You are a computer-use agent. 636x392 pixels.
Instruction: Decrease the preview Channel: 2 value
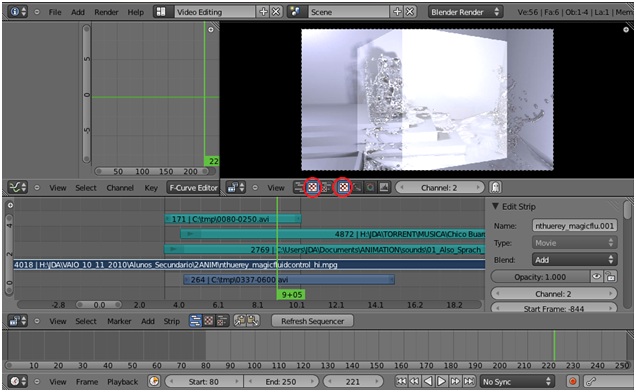402,187
